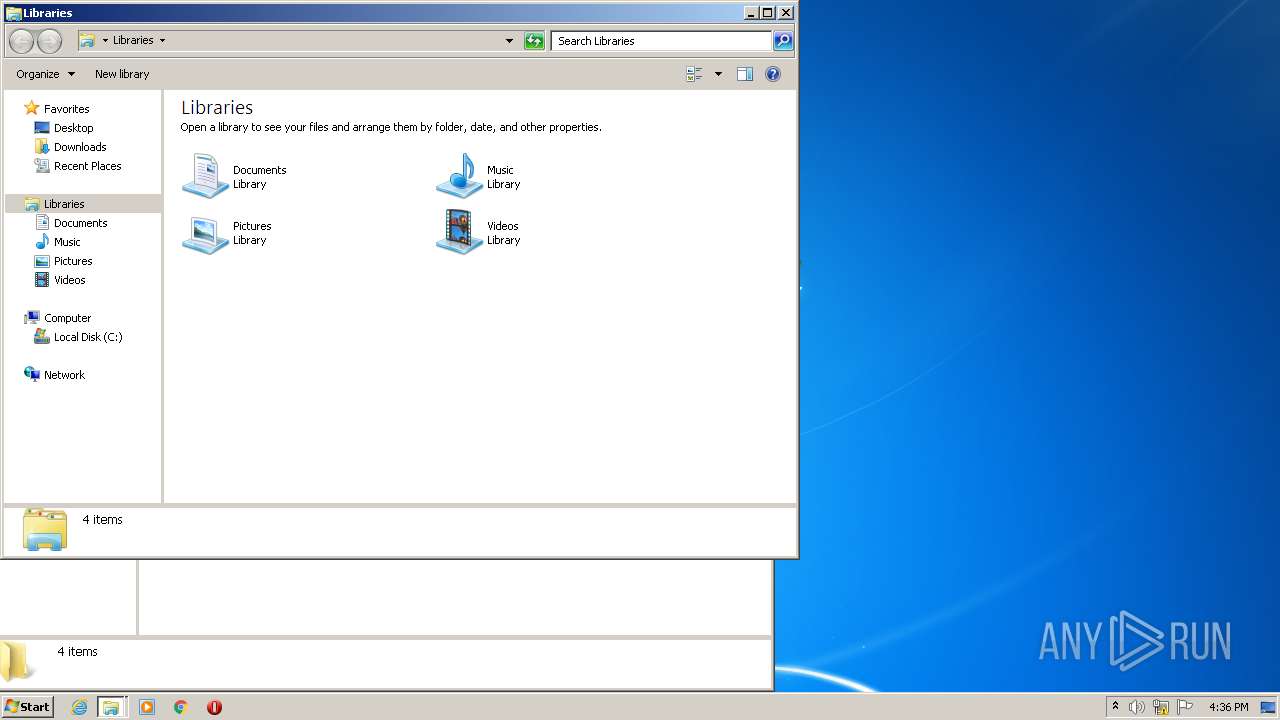Click the search magnifier button
This screenshot has height=720, width=1280.
[783, 41]
